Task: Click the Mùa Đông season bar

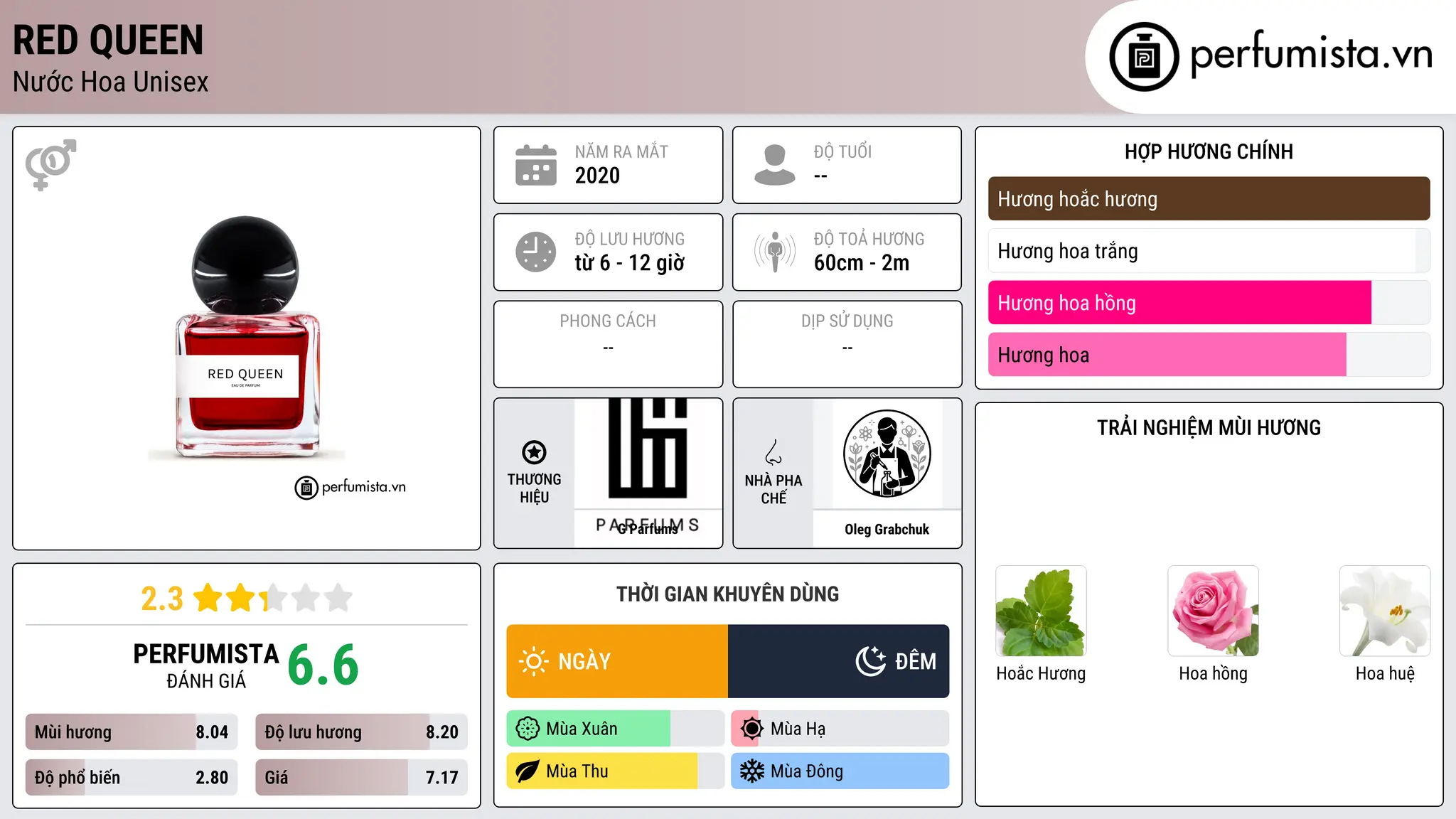Action: [840, 771]
